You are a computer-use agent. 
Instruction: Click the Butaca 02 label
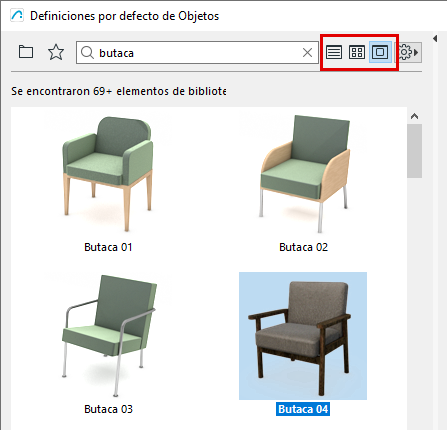tap(303, 247)
